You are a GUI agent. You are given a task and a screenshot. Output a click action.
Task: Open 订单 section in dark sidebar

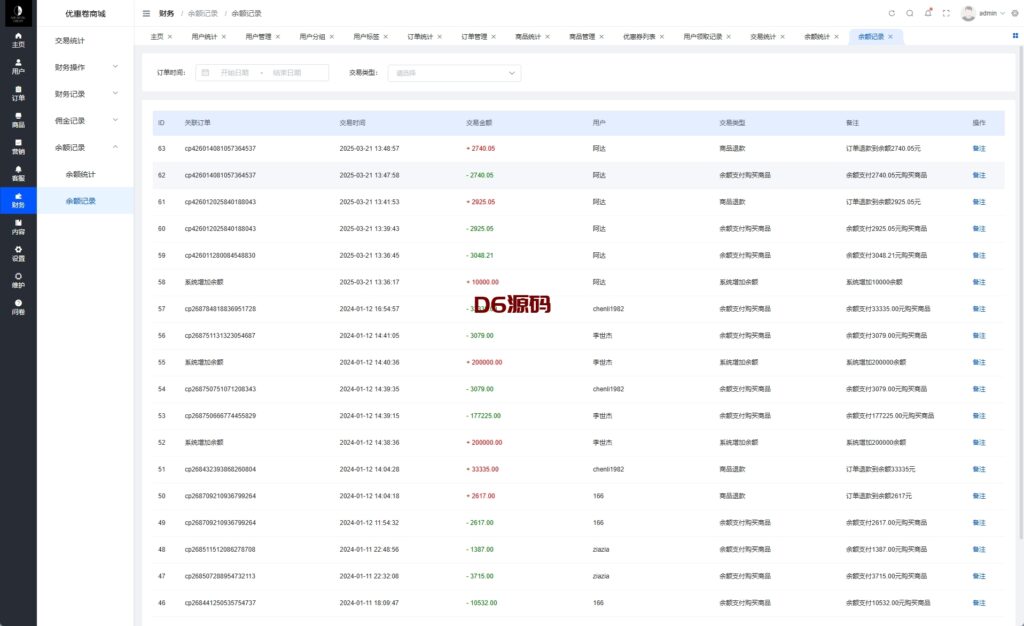18,93
